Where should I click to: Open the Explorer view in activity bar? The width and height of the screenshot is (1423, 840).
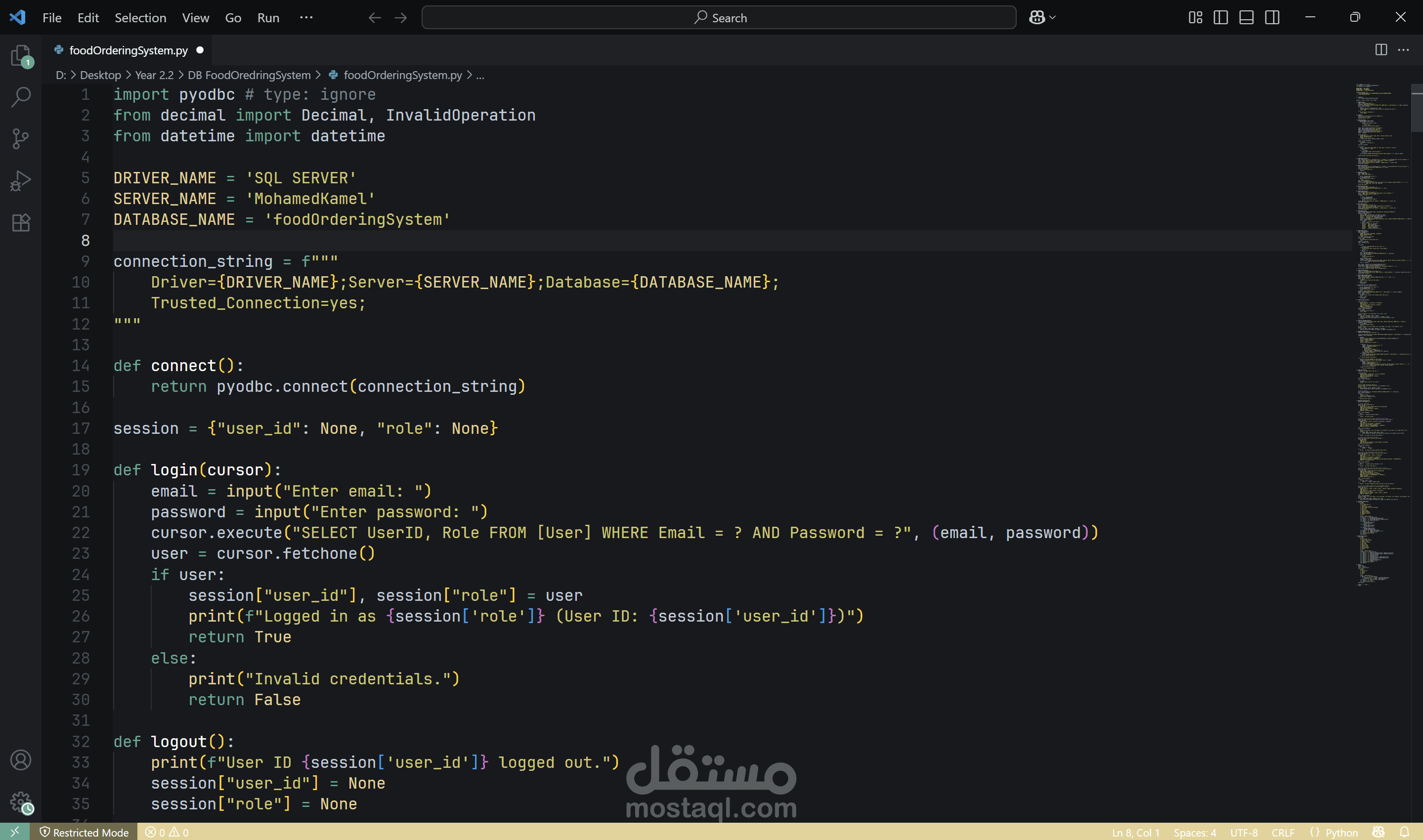pos(21,55)
